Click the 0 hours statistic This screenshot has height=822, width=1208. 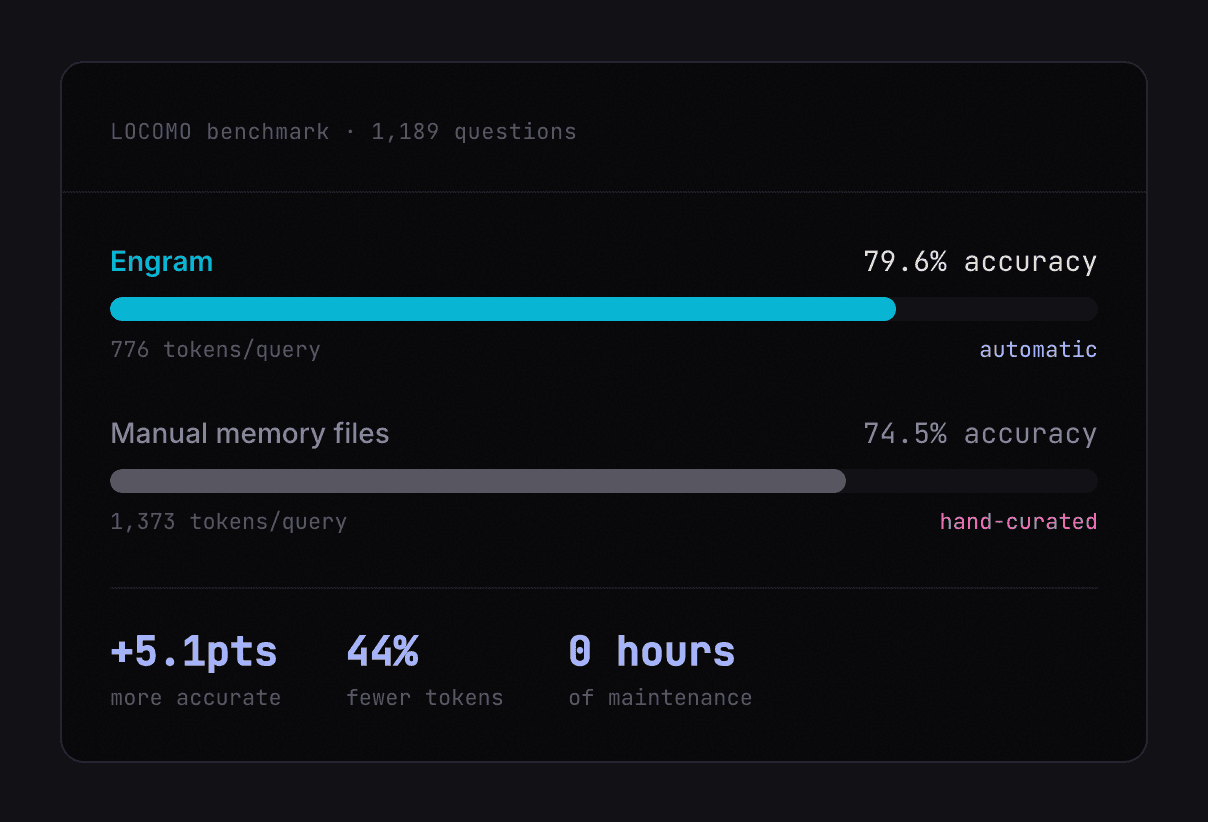pos(651,652)
